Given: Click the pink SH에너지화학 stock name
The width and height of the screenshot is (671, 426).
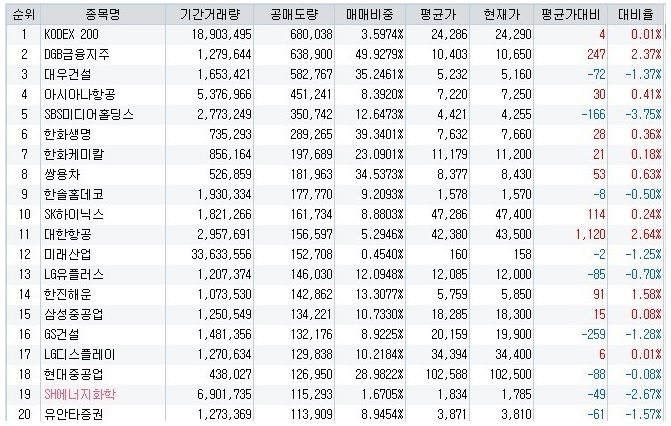Looking at the screenshot, I should pos(80,394).
